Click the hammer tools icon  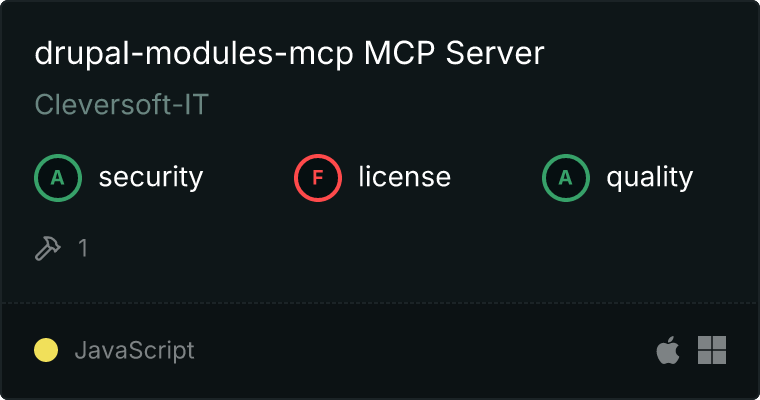48,248
